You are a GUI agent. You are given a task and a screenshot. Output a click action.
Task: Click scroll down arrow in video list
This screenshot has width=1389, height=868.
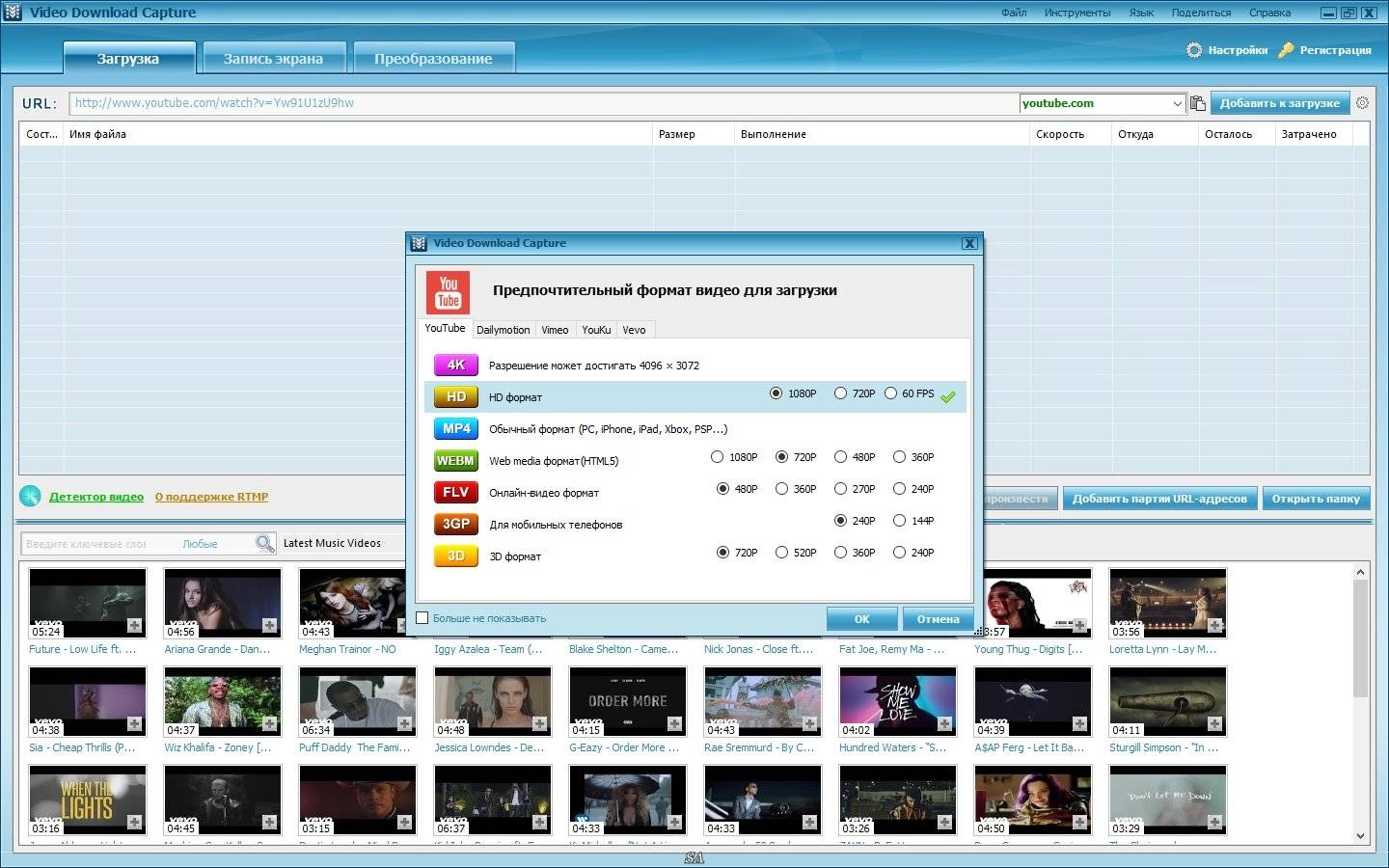[x=1360, y=836]
